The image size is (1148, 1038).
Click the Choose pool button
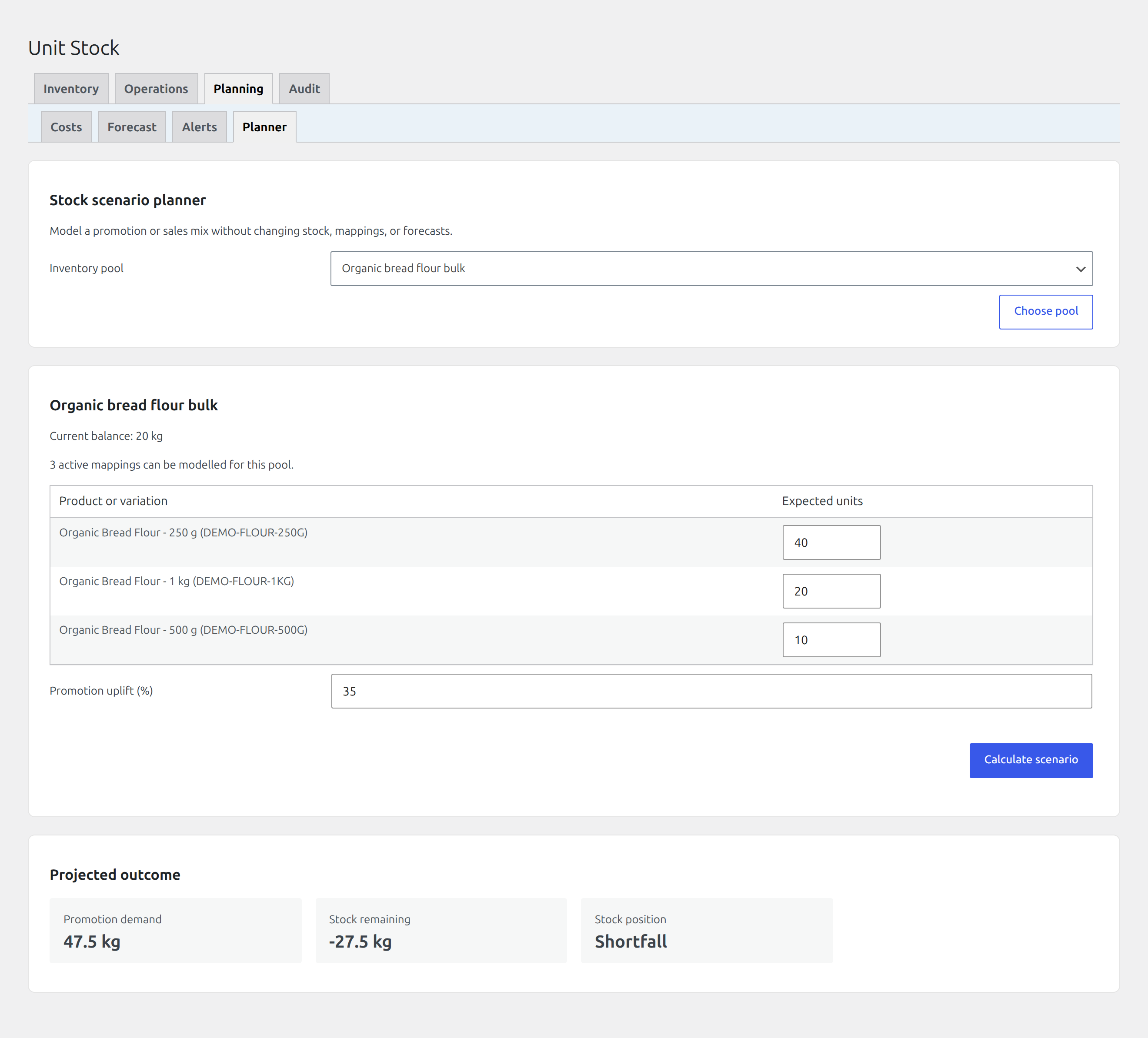pyautogui.click(x=1045, y=311)
